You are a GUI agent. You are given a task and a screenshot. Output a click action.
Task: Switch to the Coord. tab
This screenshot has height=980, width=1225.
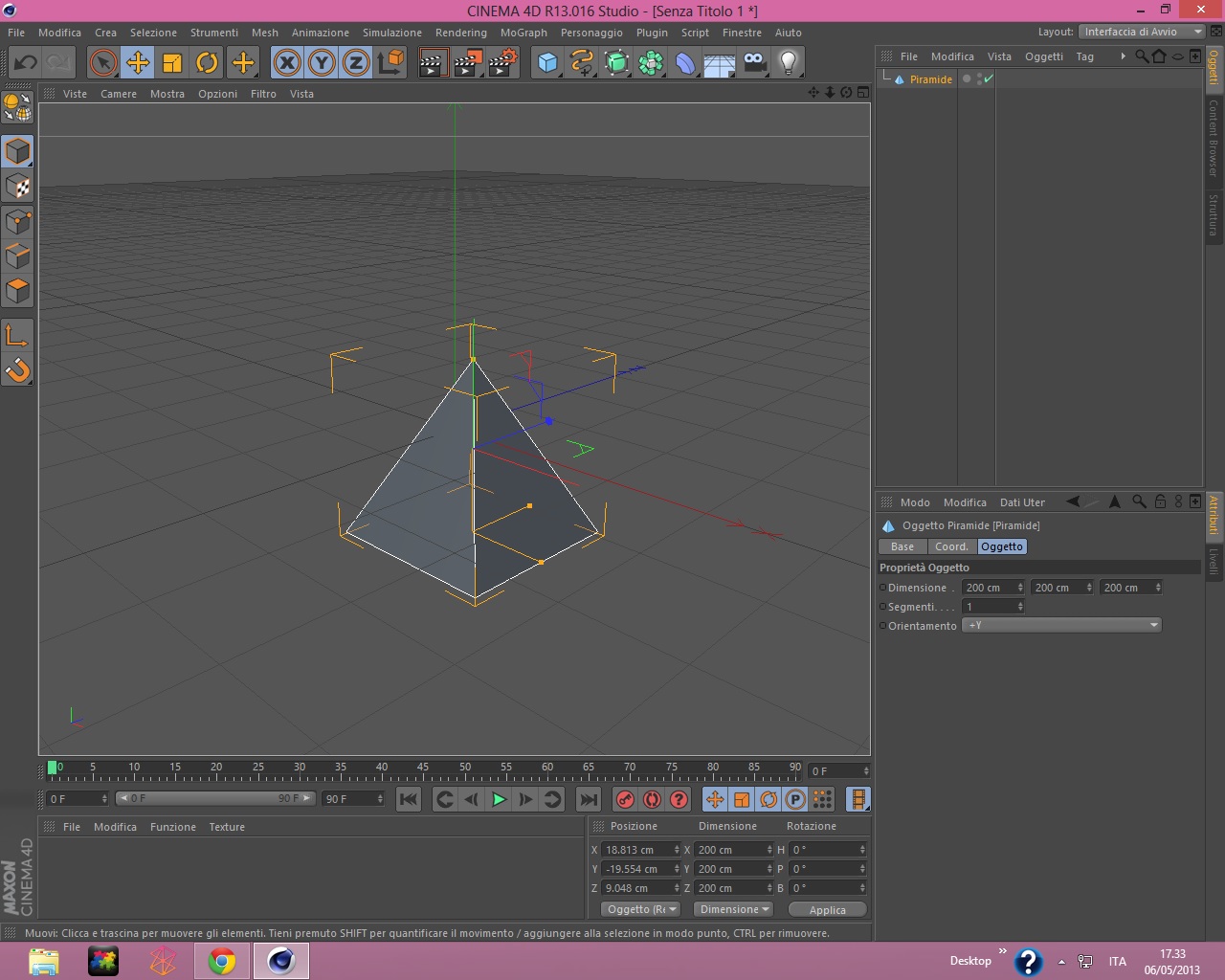951,546
